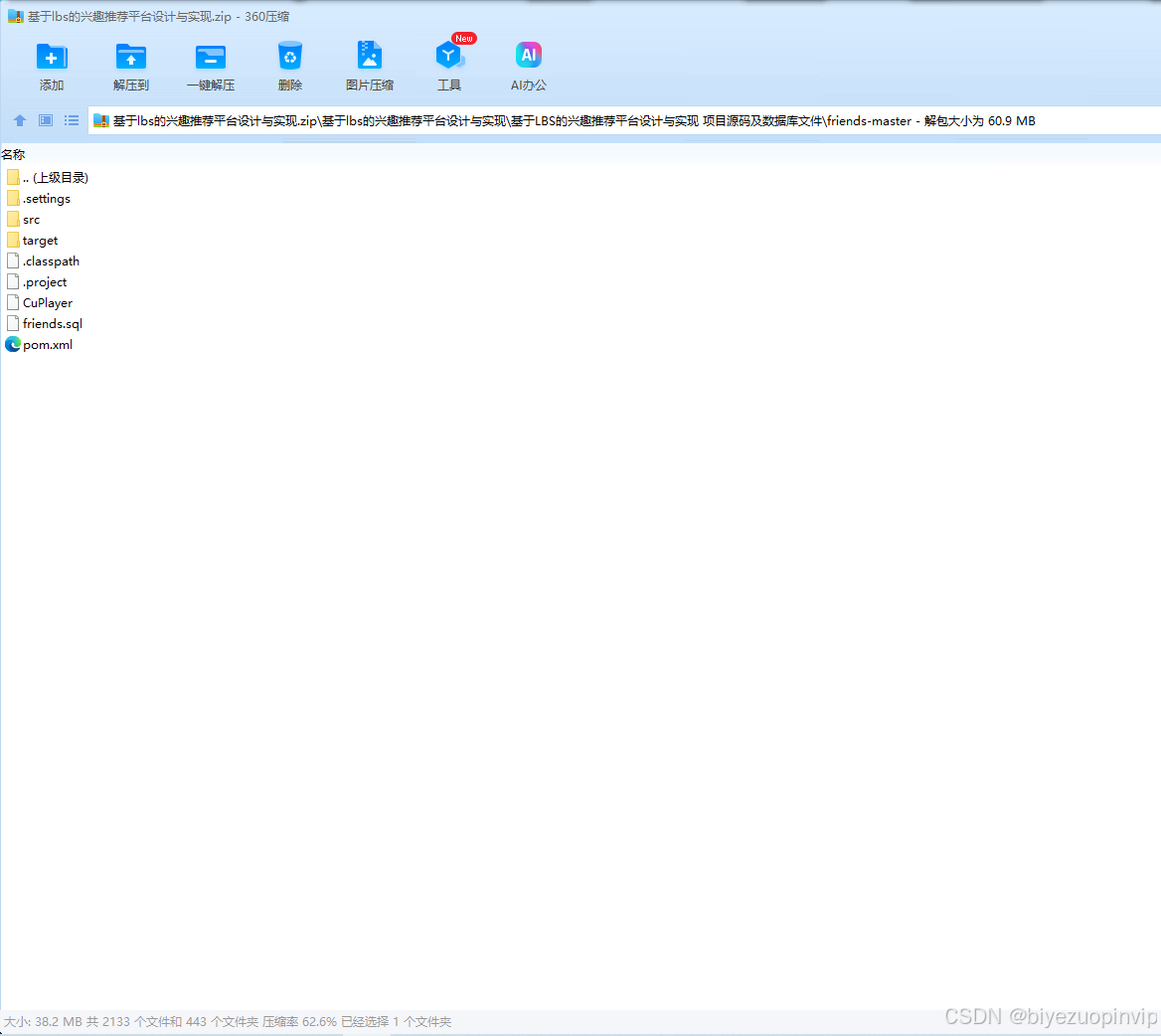Select the '.classpath' file name
Image resolution: width=1161 pixels, height=1036 pixels.
51,261
